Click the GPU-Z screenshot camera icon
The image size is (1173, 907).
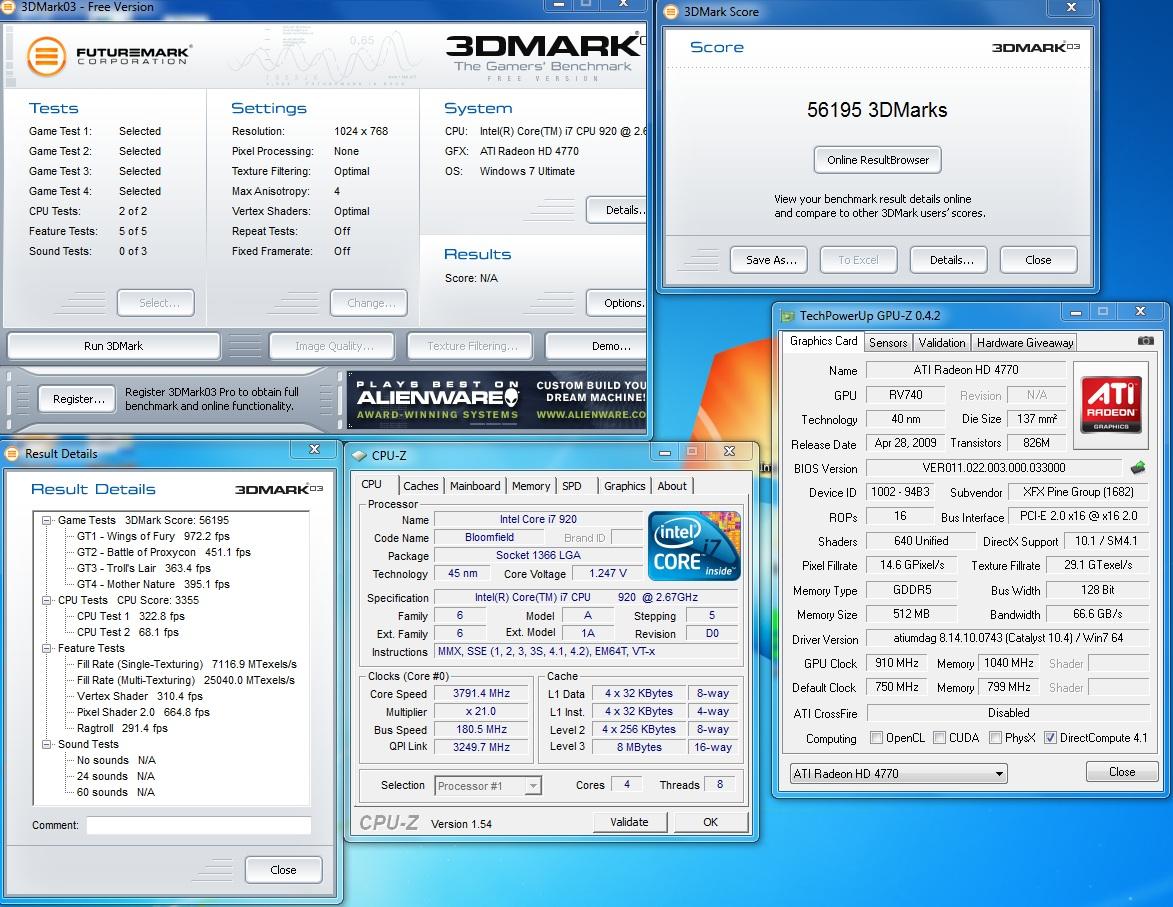(1145, 340)
